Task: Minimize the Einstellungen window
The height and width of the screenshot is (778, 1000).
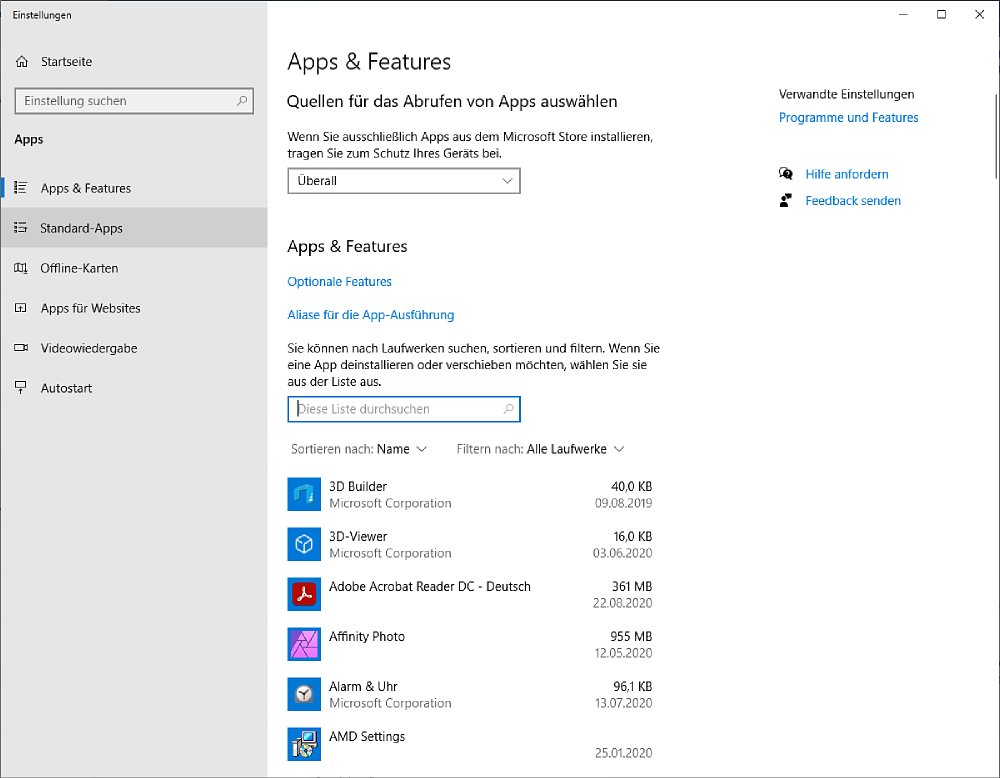Action: 903,15
